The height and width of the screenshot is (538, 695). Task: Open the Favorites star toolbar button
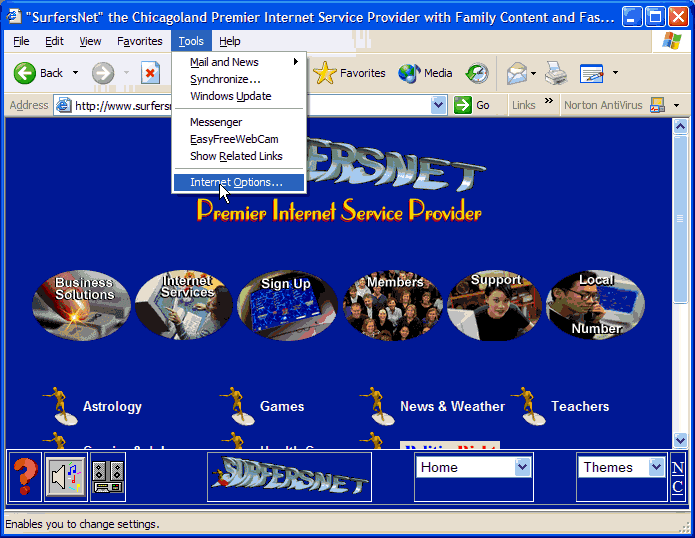click(x=349, y=73)
